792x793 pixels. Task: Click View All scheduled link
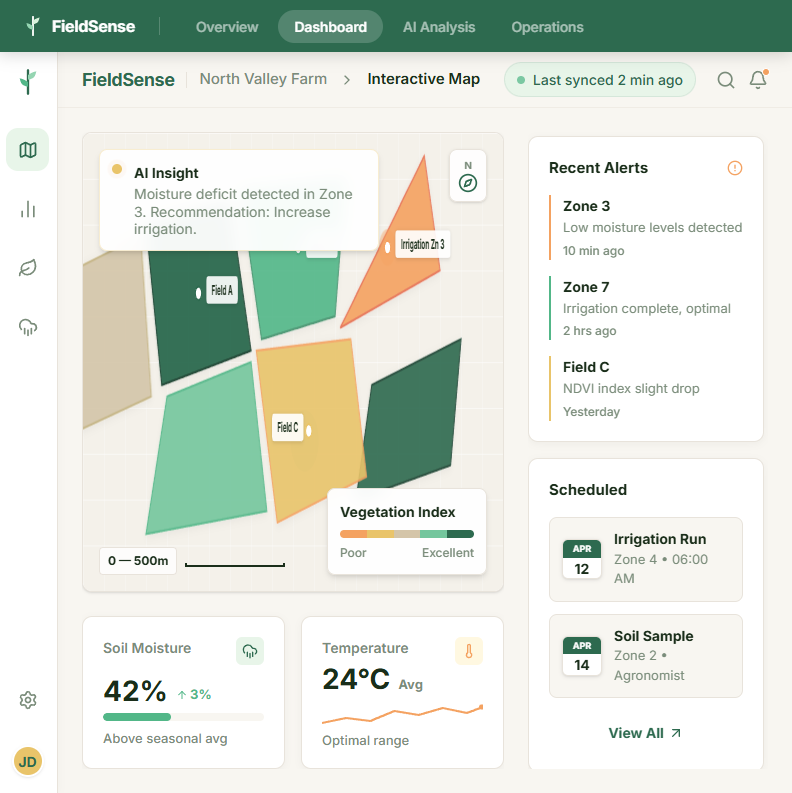coord(645,733)
